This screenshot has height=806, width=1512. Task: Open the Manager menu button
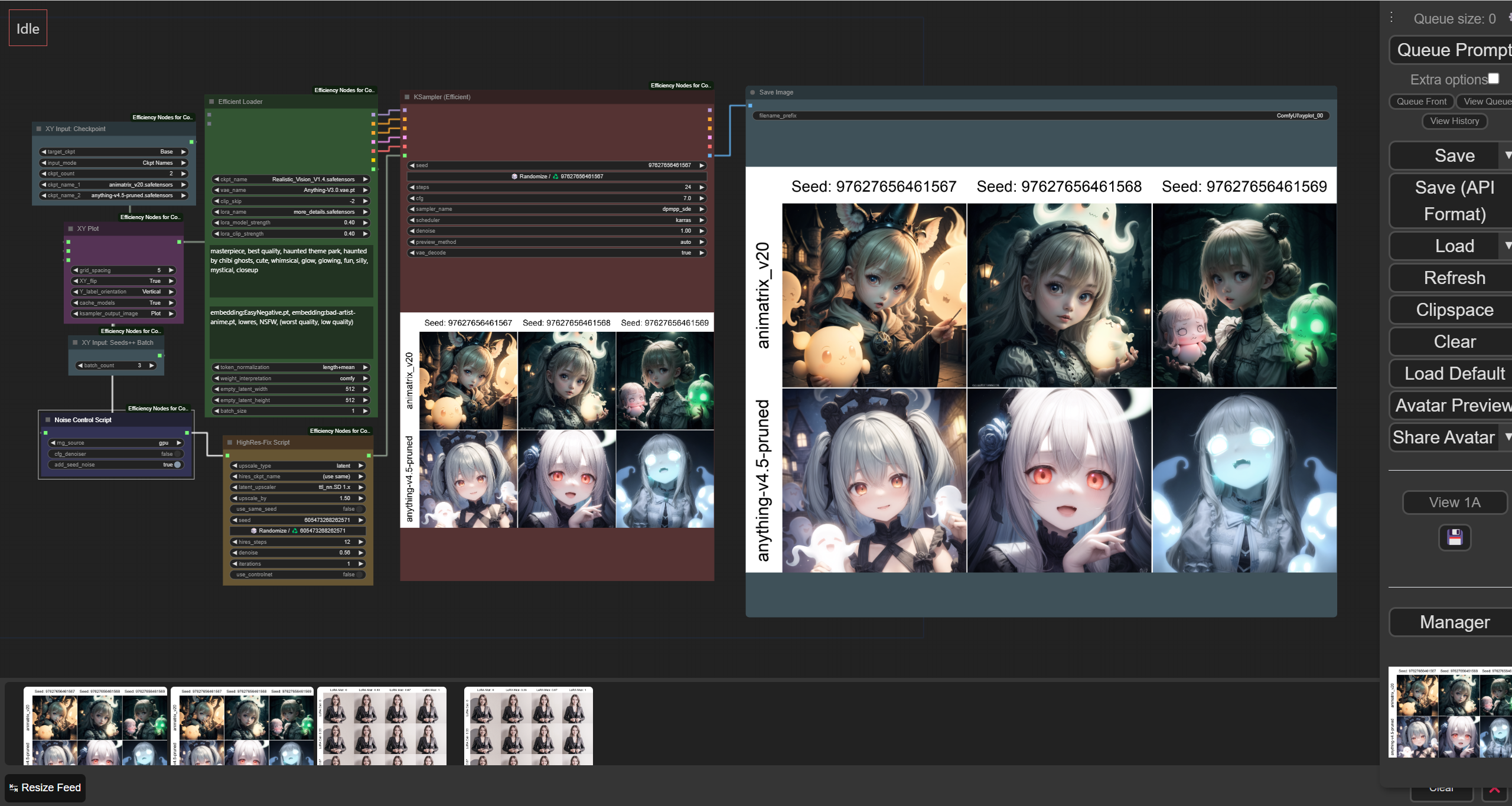pyautogui.click(x=1454, y=622)
